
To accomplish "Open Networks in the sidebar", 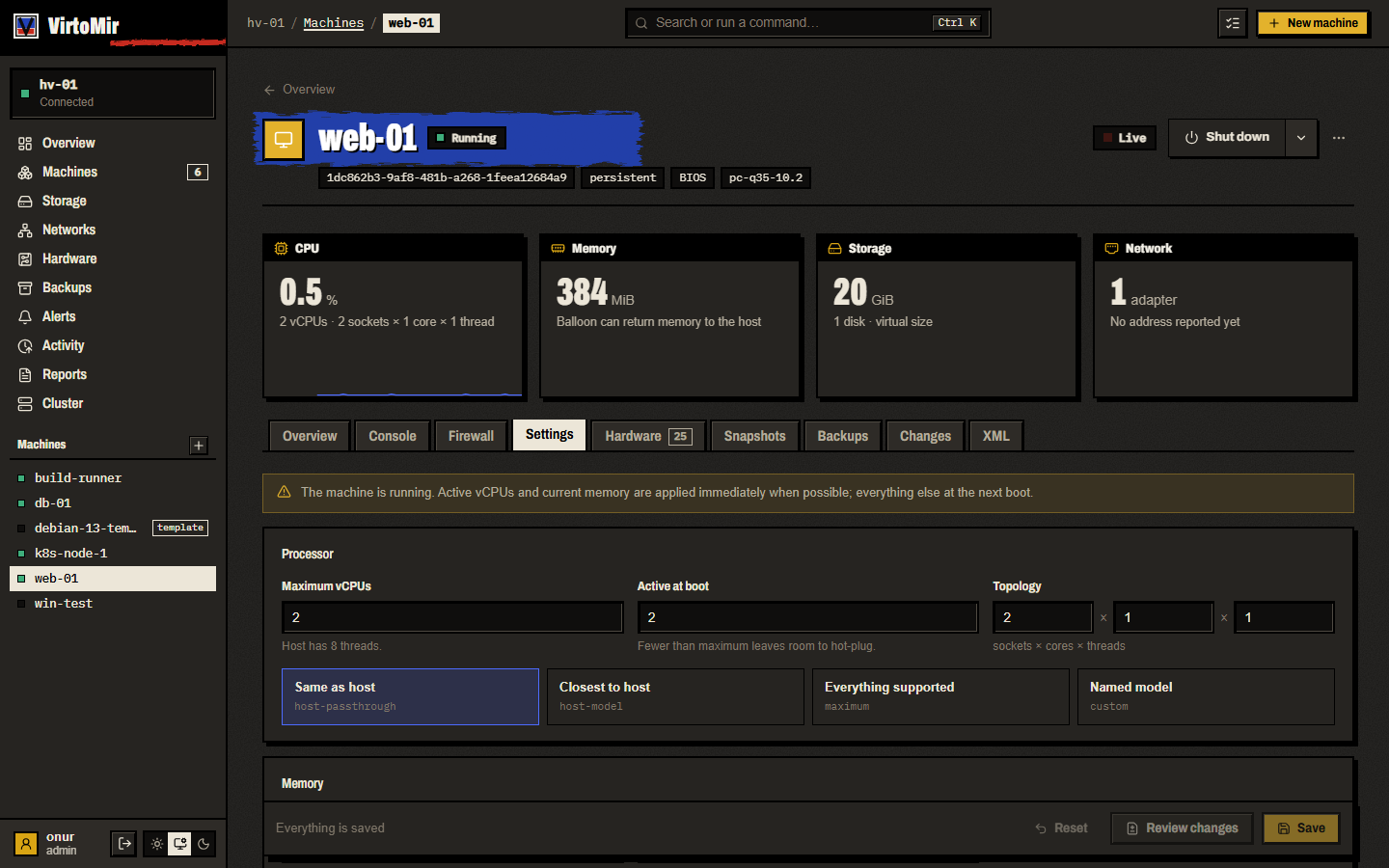I will (113, 230).
